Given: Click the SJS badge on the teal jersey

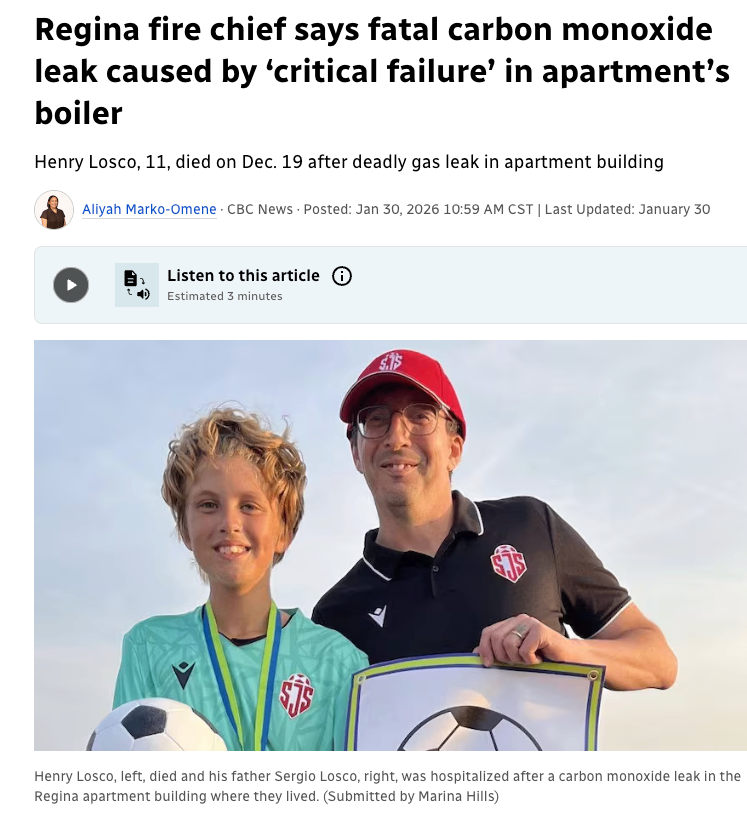Looking at the screenshot, I should pos(297,695).
